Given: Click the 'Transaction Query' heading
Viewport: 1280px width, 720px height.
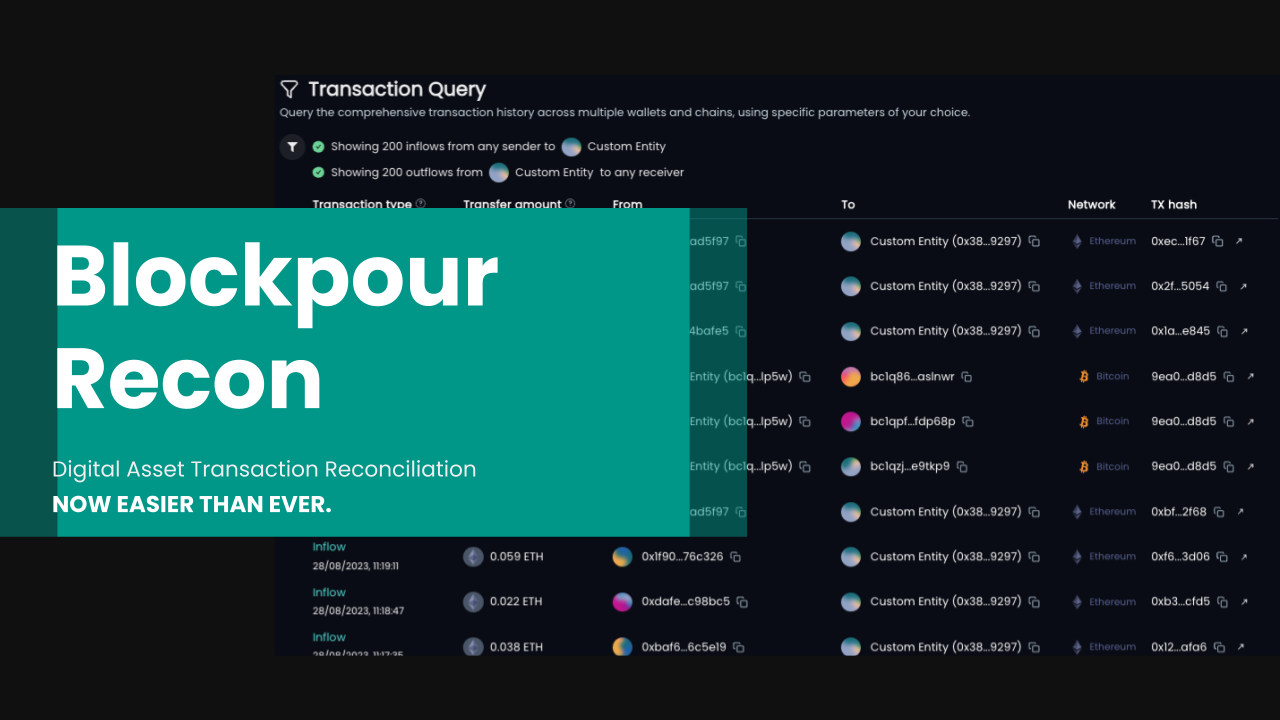Looking at the screenshot, I should (396, 89).
